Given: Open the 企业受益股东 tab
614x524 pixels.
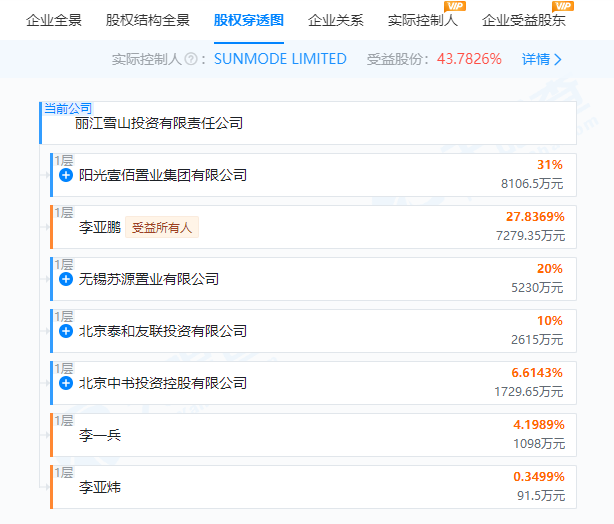Looking at the screenshot, I should tap(524, 20).
